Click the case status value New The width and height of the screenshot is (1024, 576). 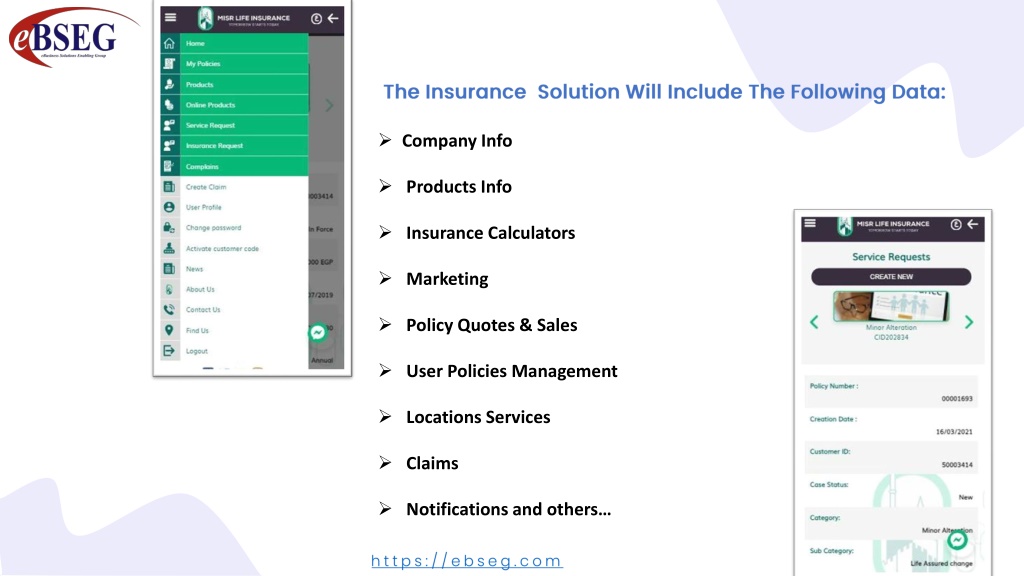[966, 498]
